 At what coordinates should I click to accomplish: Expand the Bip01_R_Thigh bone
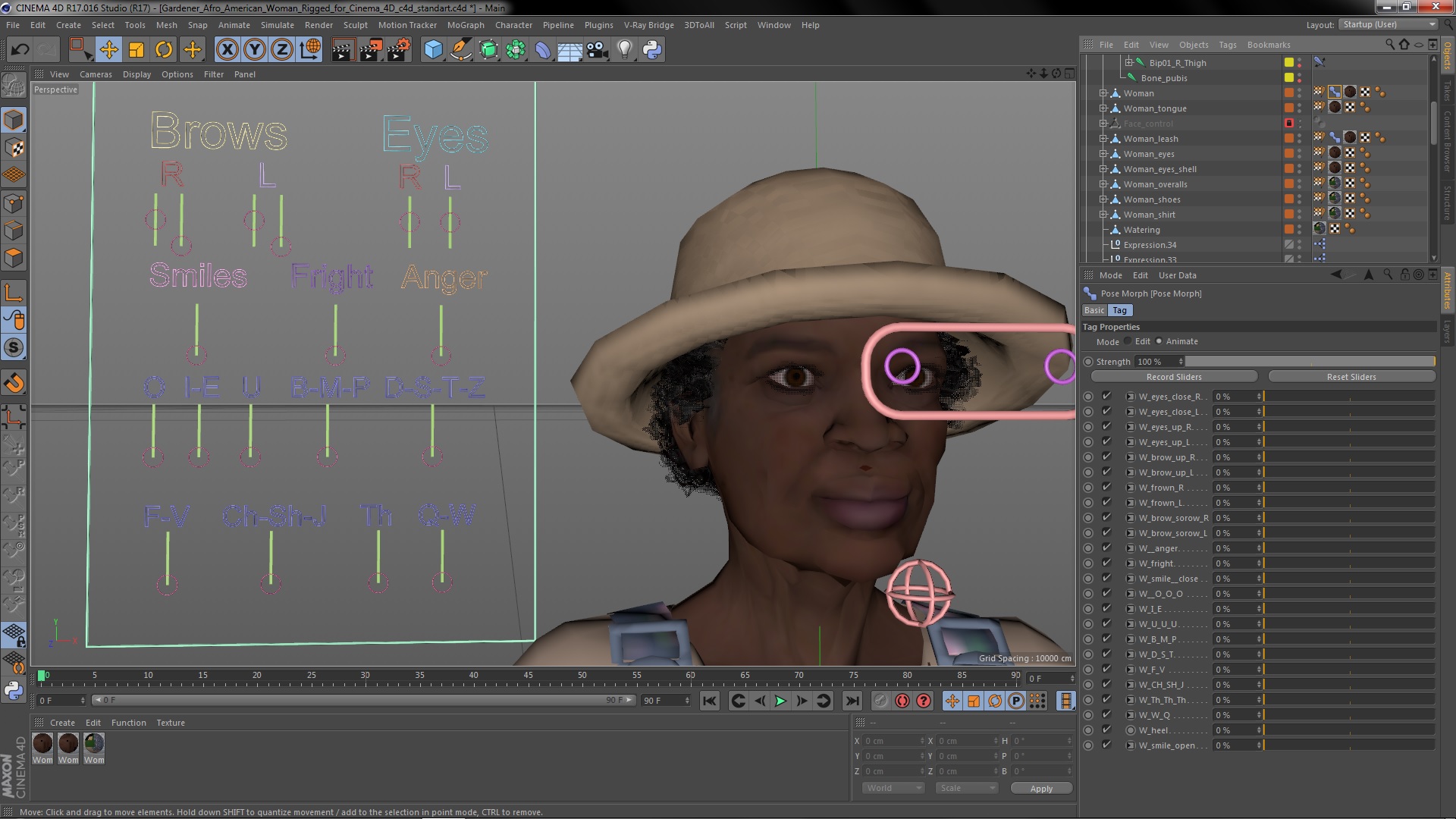1128,63
